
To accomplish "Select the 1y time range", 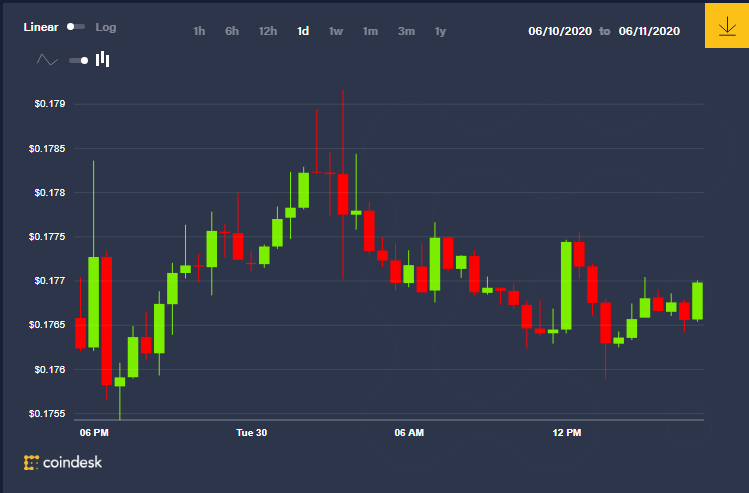I will pos(440,32).
